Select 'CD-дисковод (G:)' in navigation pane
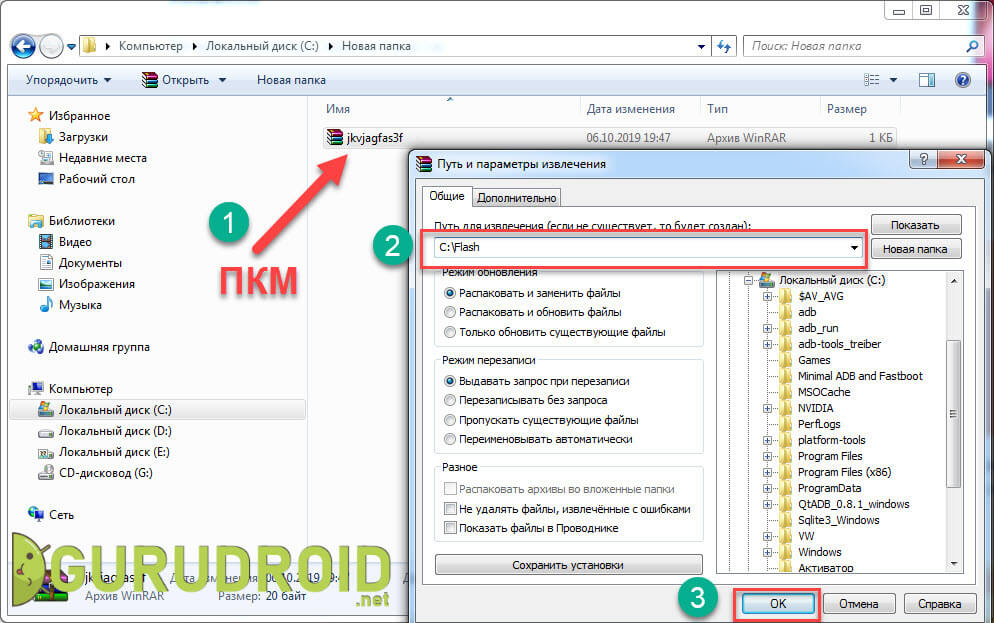 [x=105, y=473]
